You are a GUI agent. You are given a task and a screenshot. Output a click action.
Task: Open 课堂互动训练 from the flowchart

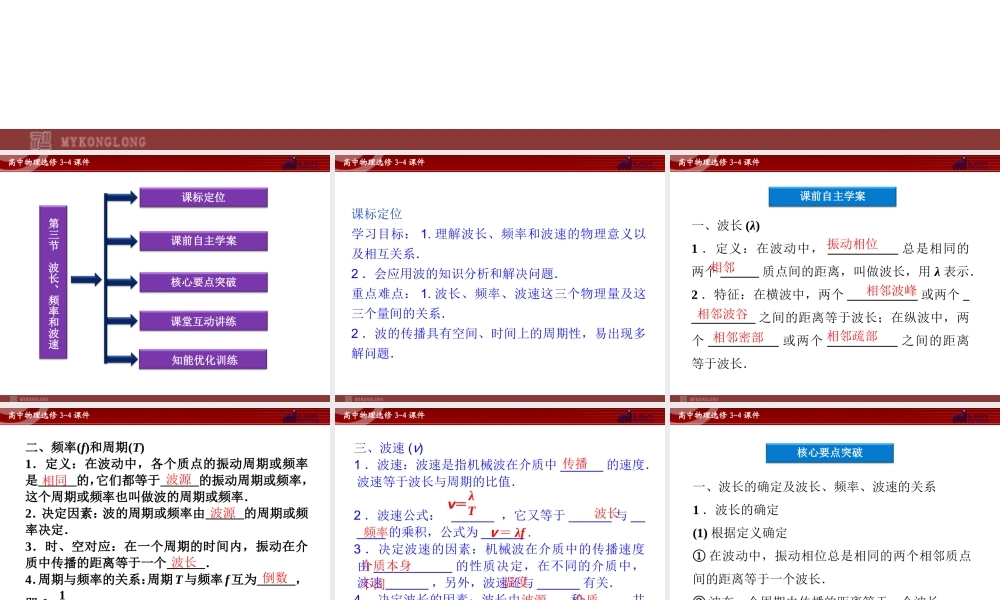205,320
